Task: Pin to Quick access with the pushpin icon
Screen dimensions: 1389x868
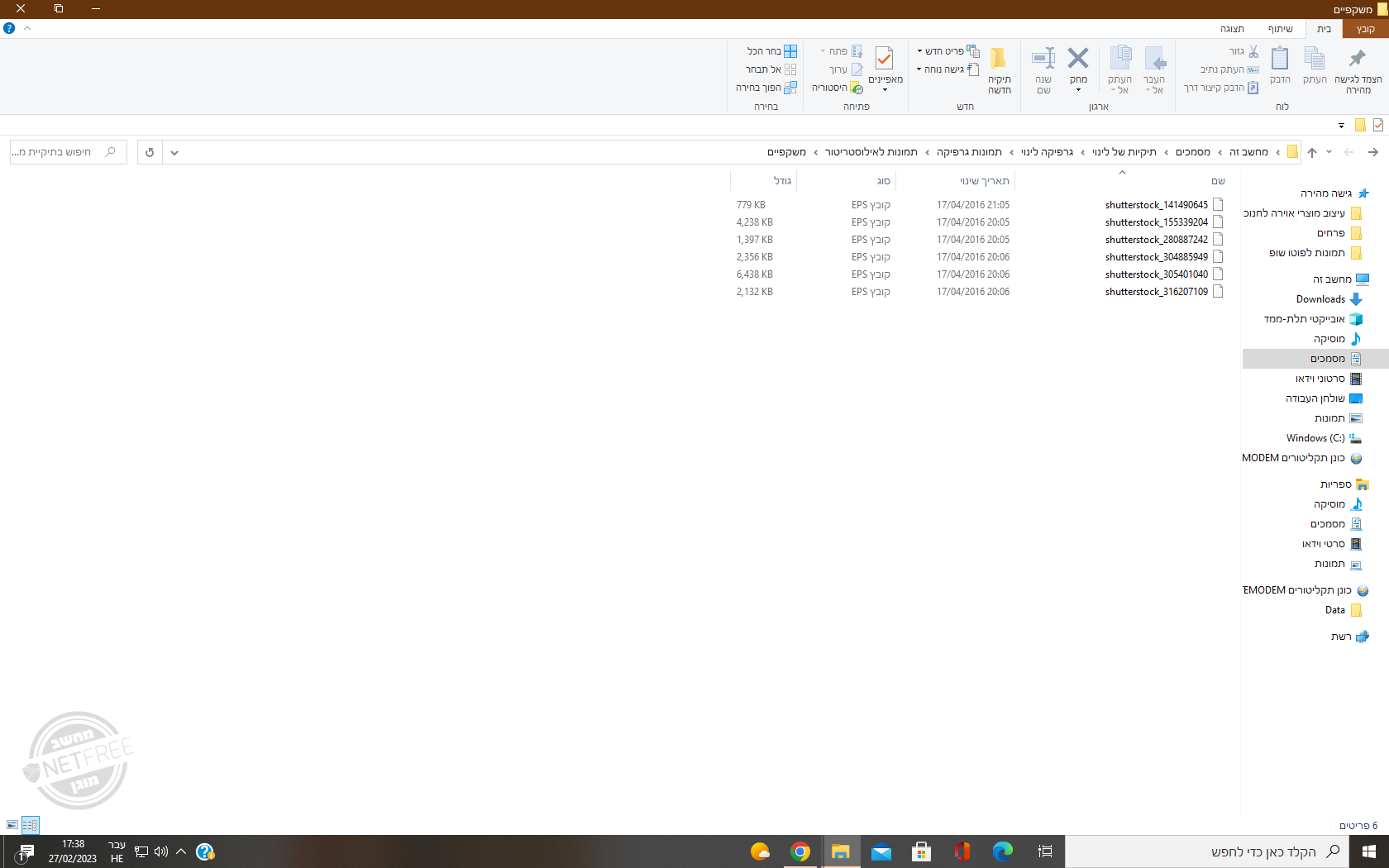Action: pos(1358,60)
